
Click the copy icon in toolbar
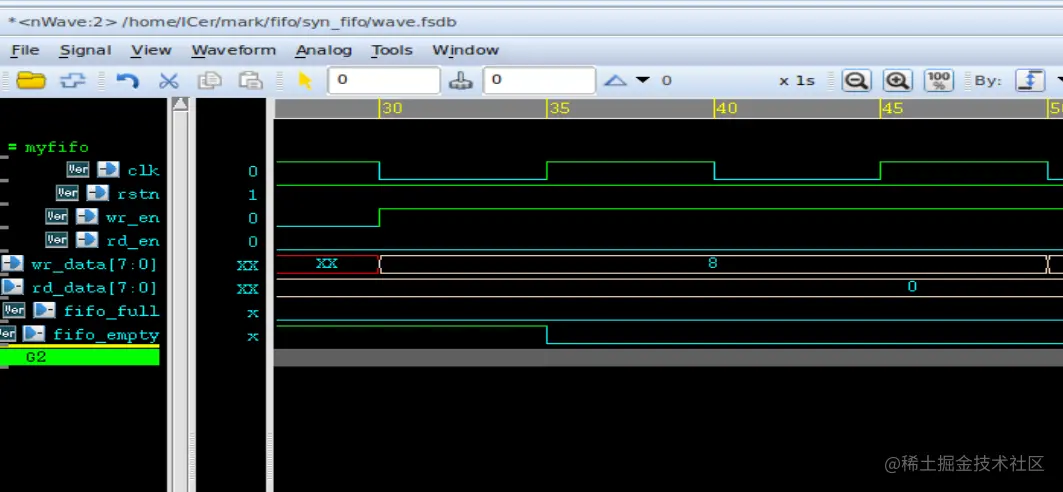tap(209, 81)
